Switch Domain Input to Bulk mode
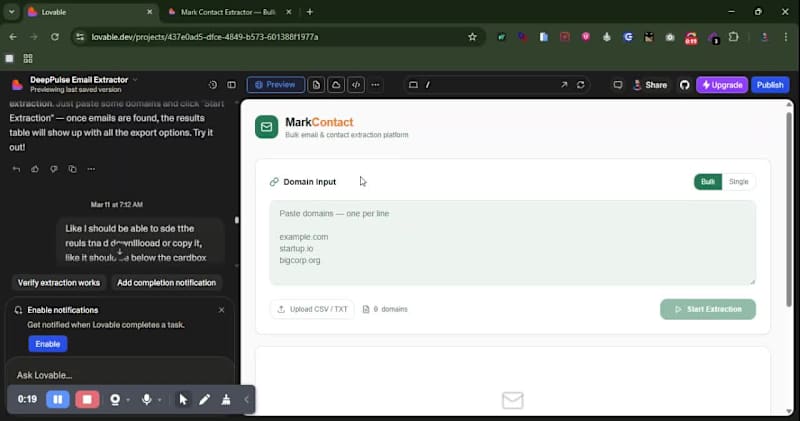Image resolution: width=800 pixels, height=421 pixels. click(x=708, y=182)
